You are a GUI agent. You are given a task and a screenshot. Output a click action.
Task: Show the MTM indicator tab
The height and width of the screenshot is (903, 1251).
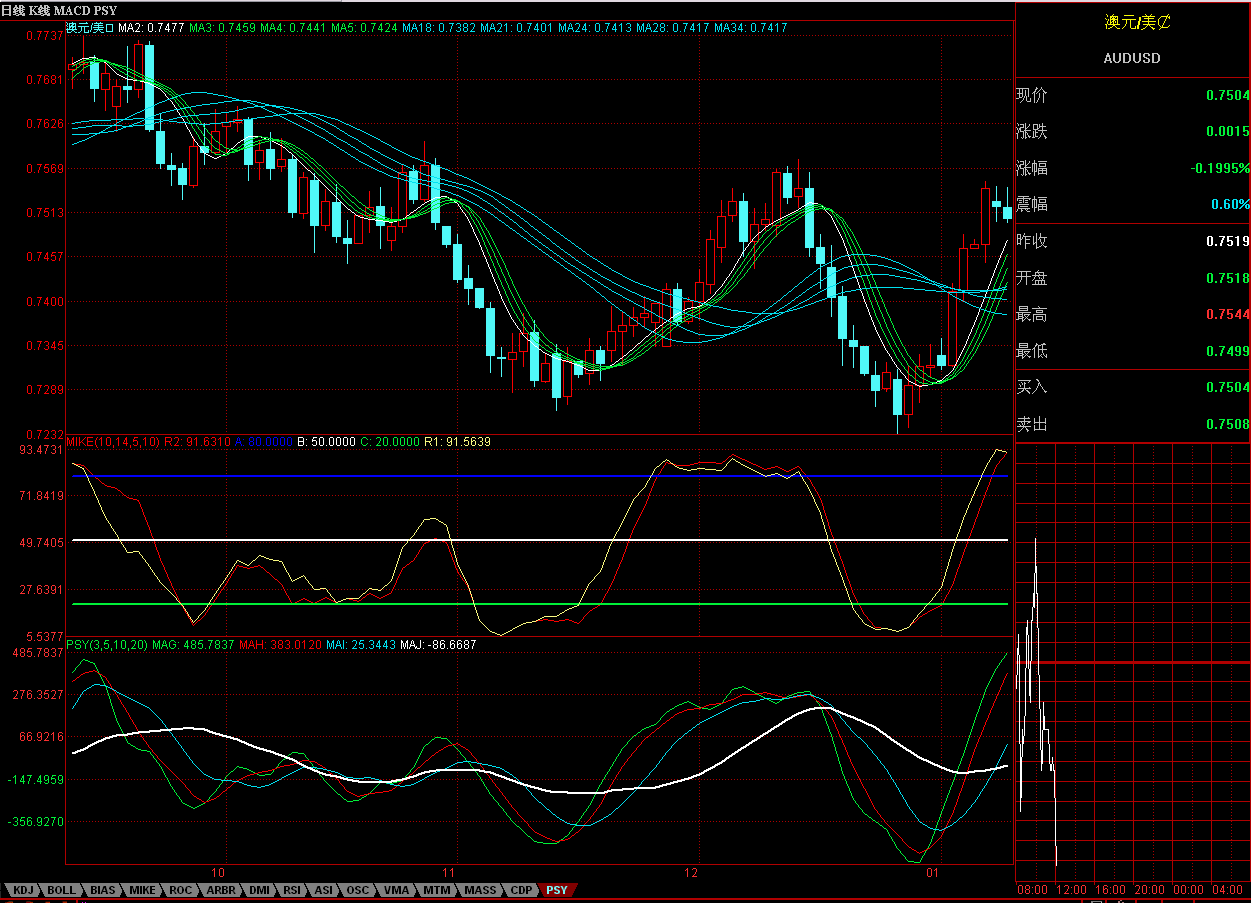[x=436, y=890]
